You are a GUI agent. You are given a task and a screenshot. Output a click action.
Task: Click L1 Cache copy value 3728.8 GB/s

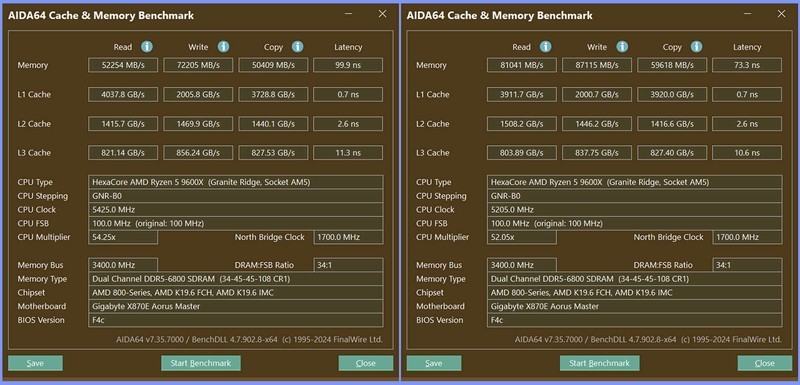pyautogui.click(x=273, y=94)
